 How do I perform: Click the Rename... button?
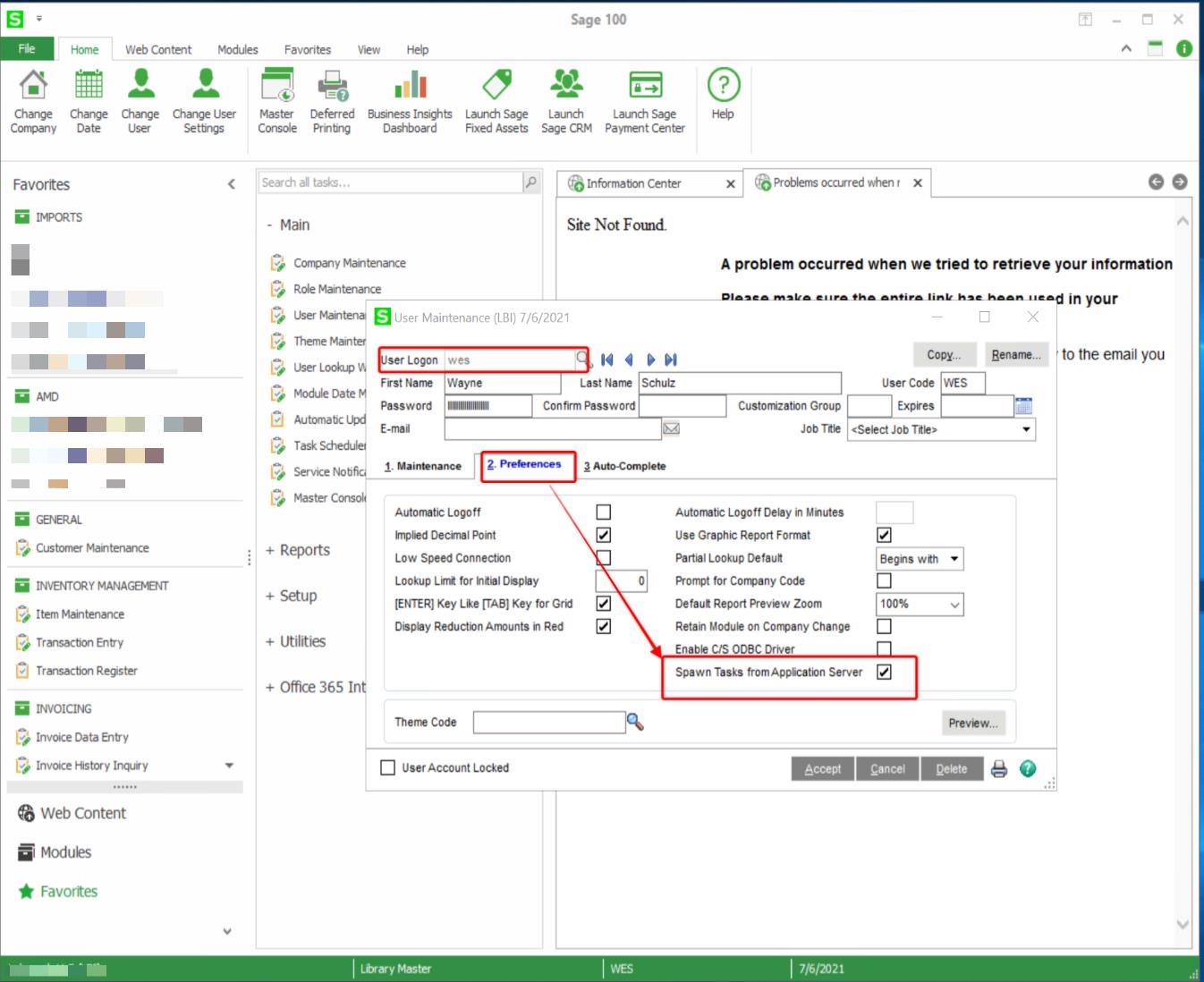(1016, 355)
